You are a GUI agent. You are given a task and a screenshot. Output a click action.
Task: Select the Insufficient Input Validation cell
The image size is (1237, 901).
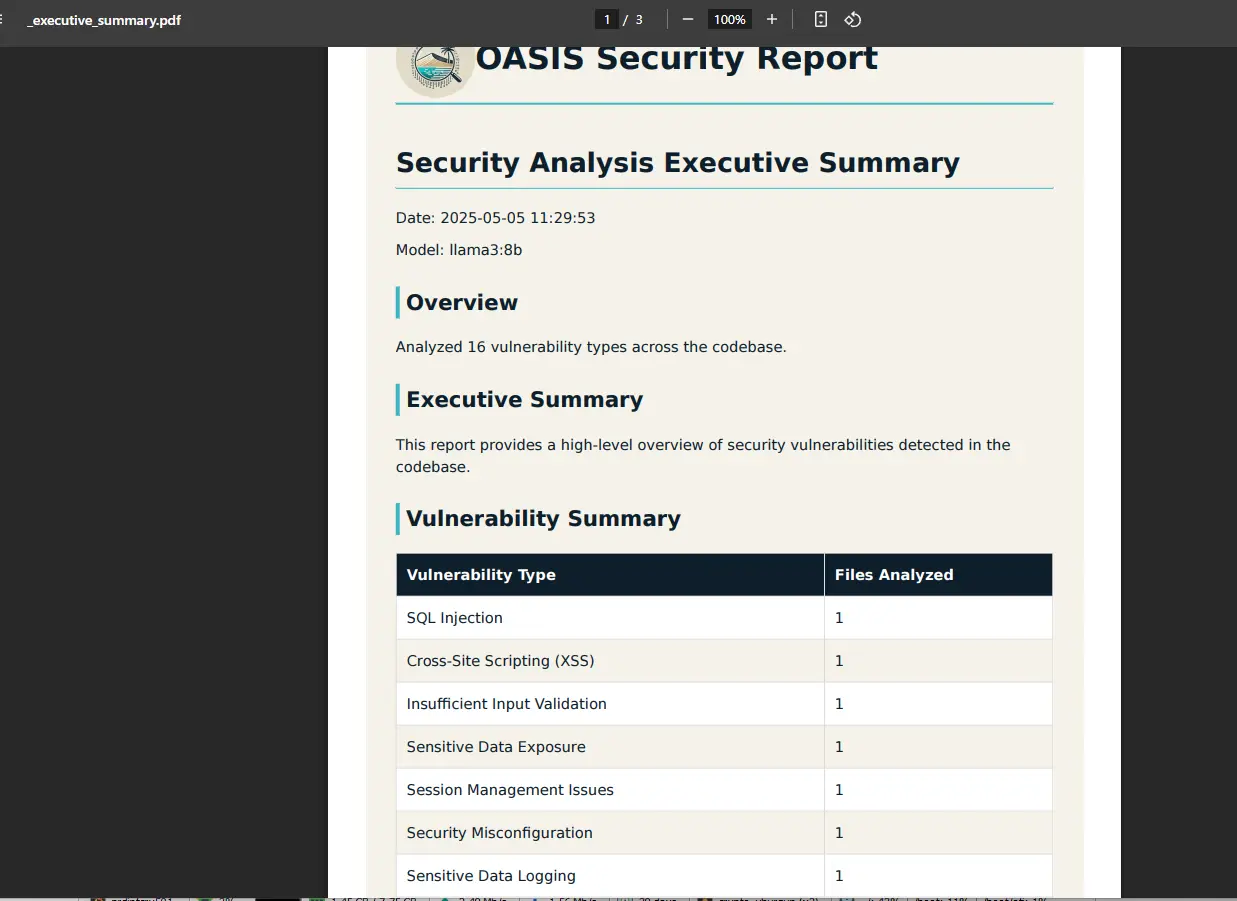click(x=610, y=704)
